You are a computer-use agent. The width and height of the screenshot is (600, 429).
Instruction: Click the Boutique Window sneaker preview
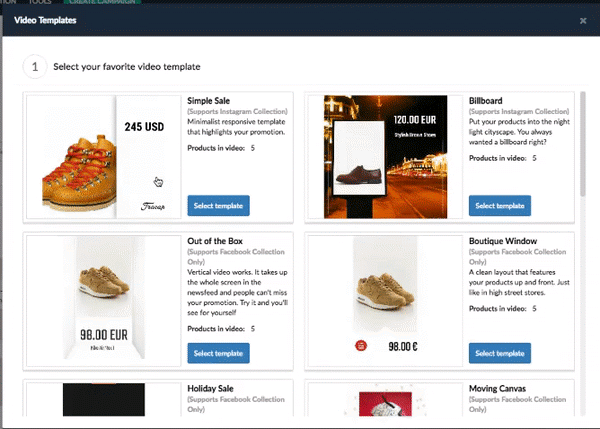385,297
